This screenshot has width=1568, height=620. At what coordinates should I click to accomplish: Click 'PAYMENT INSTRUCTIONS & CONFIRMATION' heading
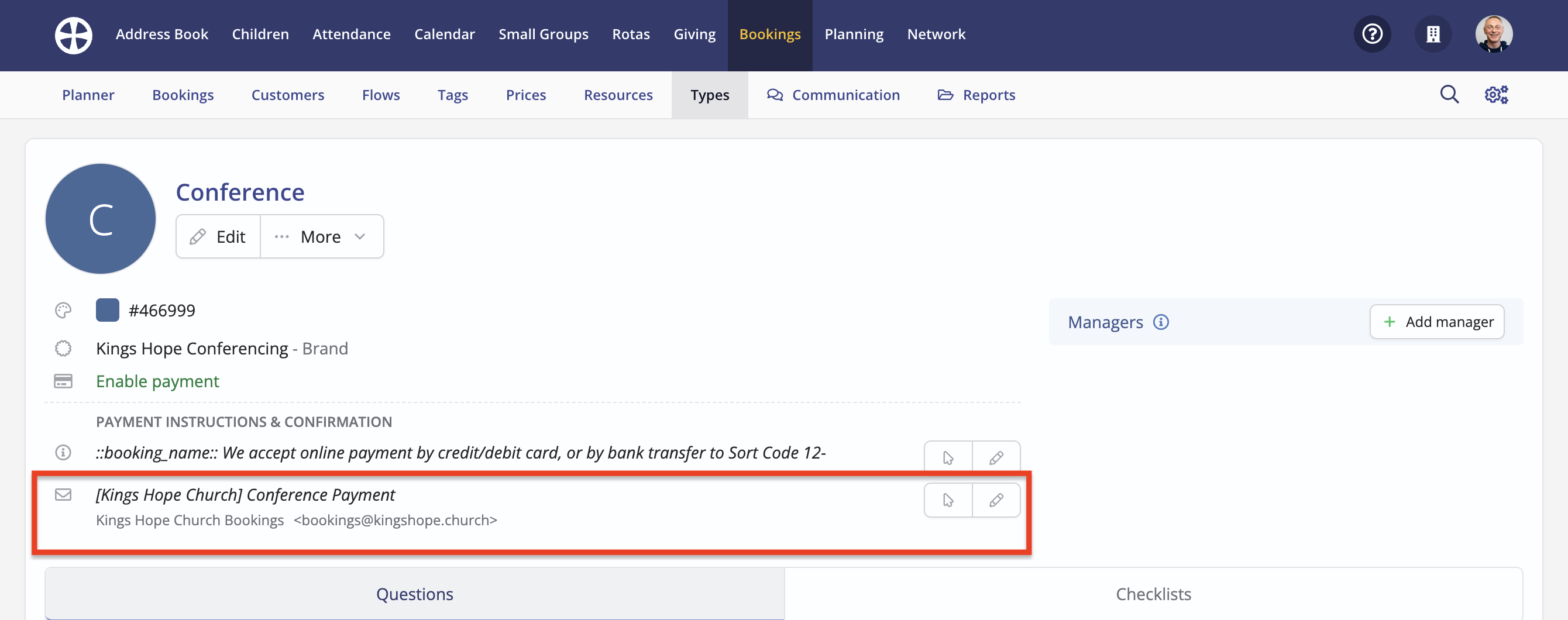point(244,422)
